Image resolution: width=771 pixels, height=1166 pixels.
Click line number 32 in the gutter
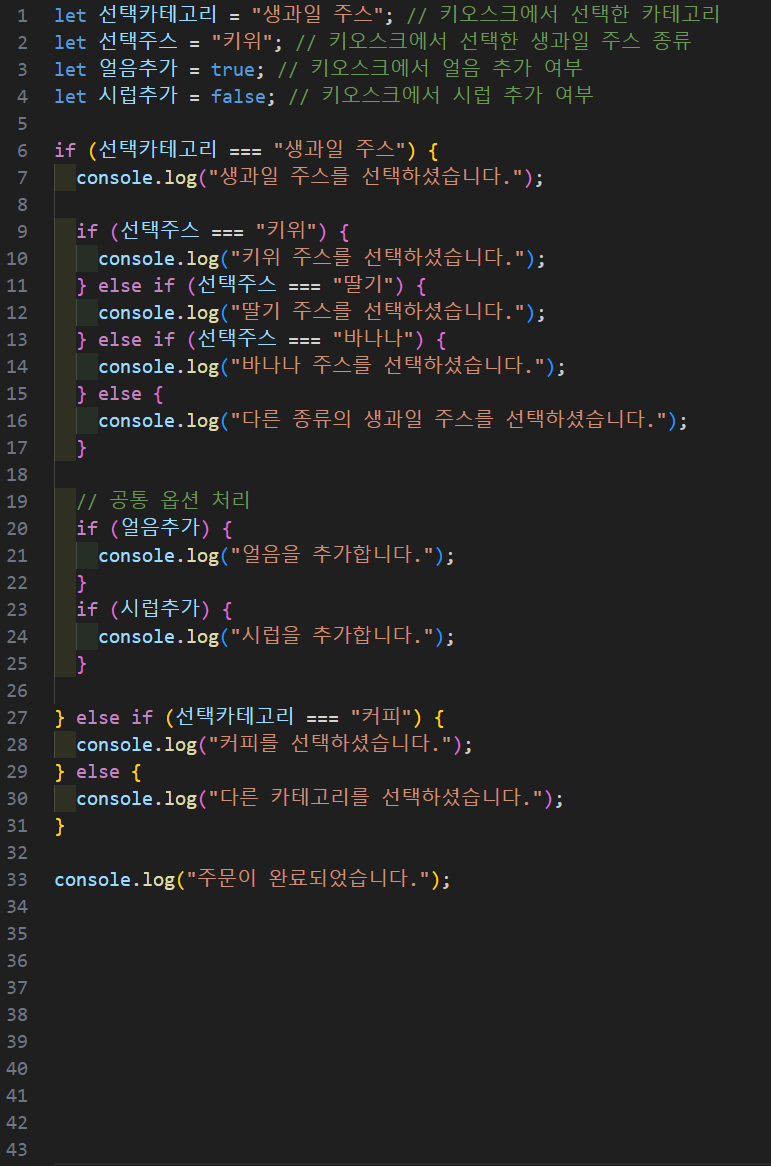coord(17,853)
